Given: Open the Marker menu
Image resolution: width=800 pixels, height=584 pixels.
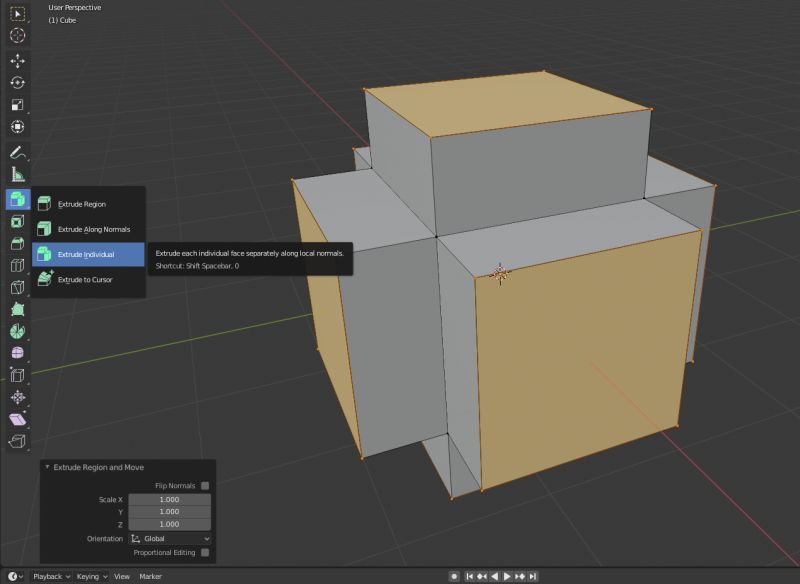Looking at the screenshot, I should click(153, 576).
